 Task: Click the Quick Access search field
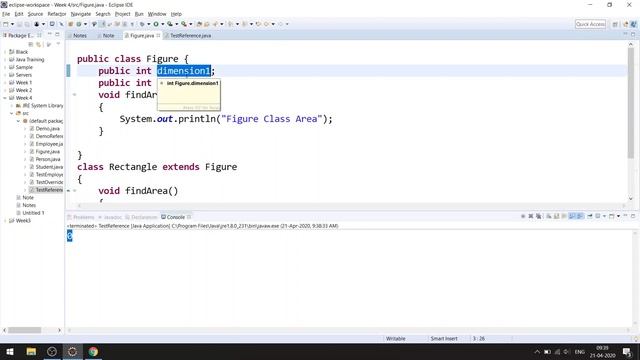(590, 24)
